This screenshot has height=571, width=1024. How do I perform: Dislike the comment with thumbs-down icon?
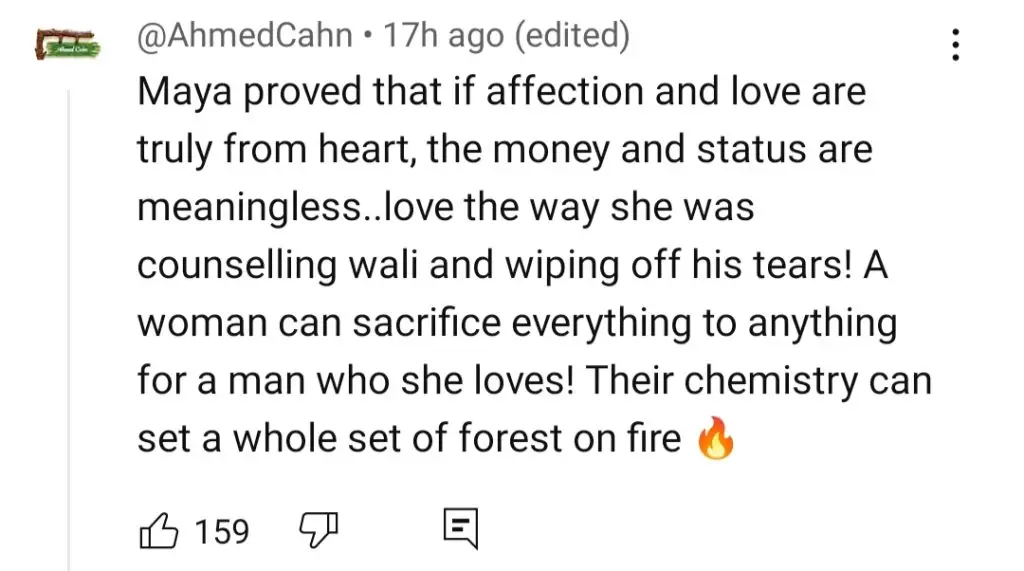pyautogui.click(x=318, y=529)
